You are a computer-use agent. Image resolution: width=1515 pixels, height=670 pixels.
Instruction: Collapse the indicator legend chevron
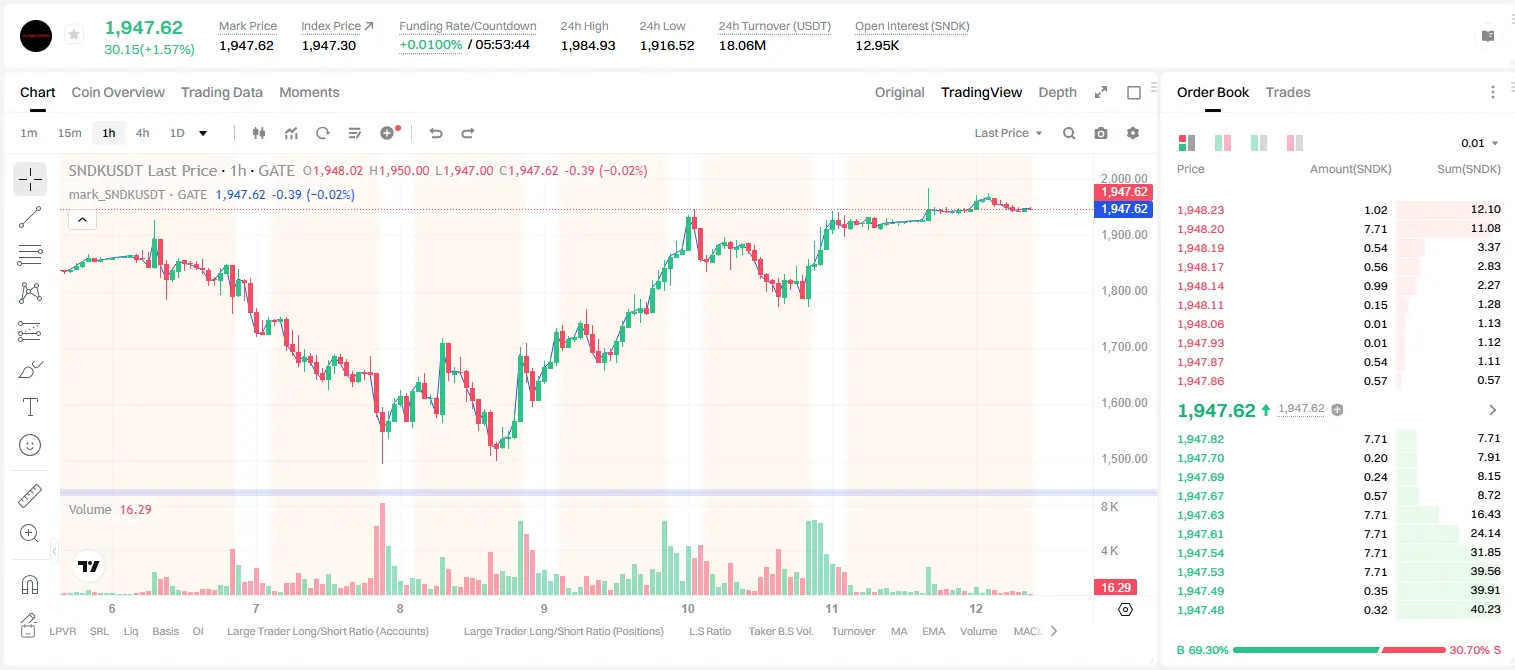tap(82, 219)
